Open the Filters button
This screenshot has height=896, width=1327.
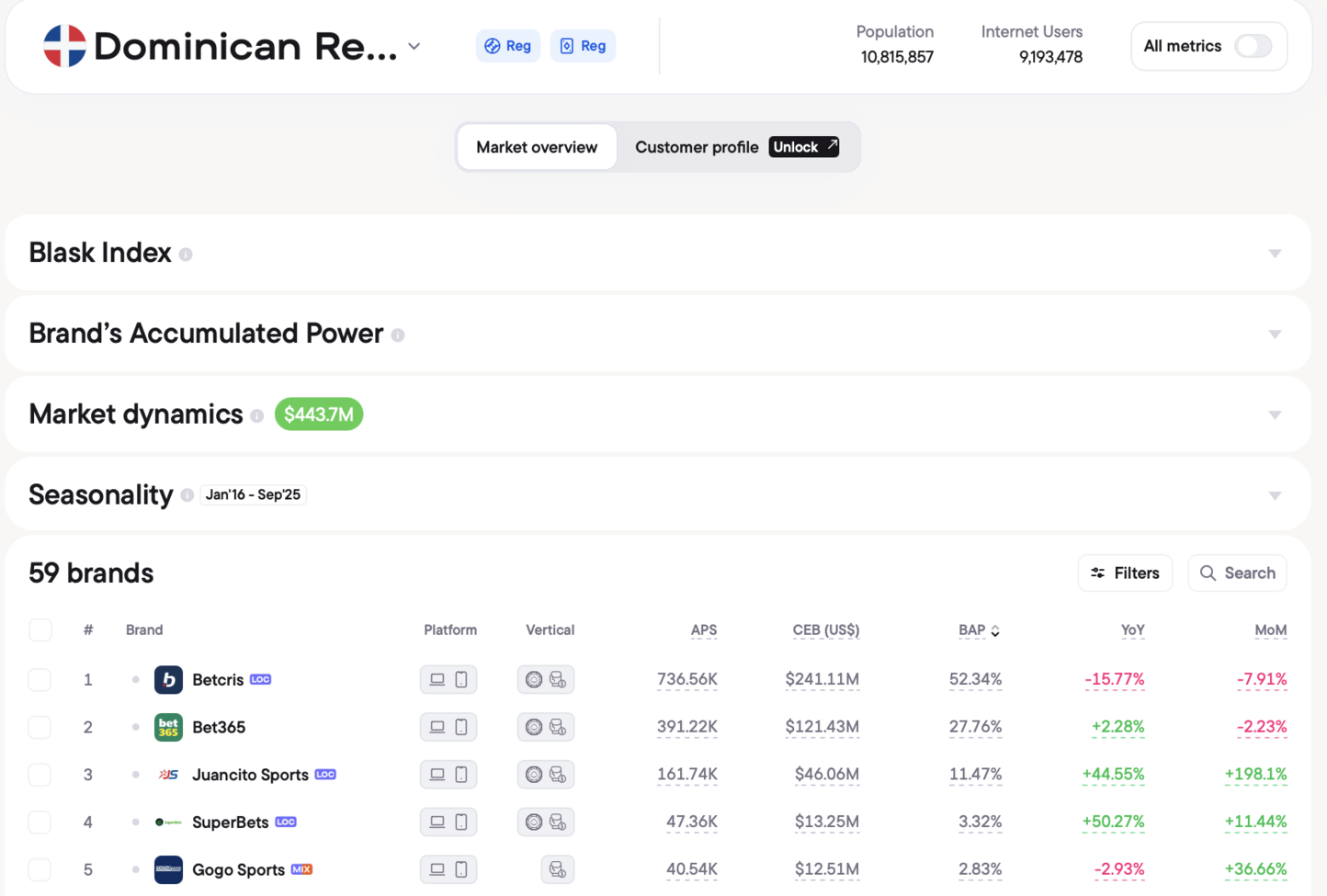(1125, 573)
